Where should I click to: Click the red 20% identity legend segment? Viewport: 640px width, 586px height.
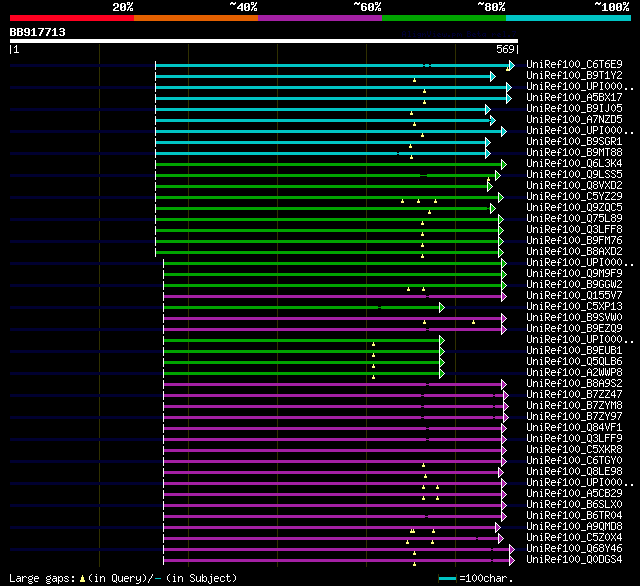pos(72,18)
